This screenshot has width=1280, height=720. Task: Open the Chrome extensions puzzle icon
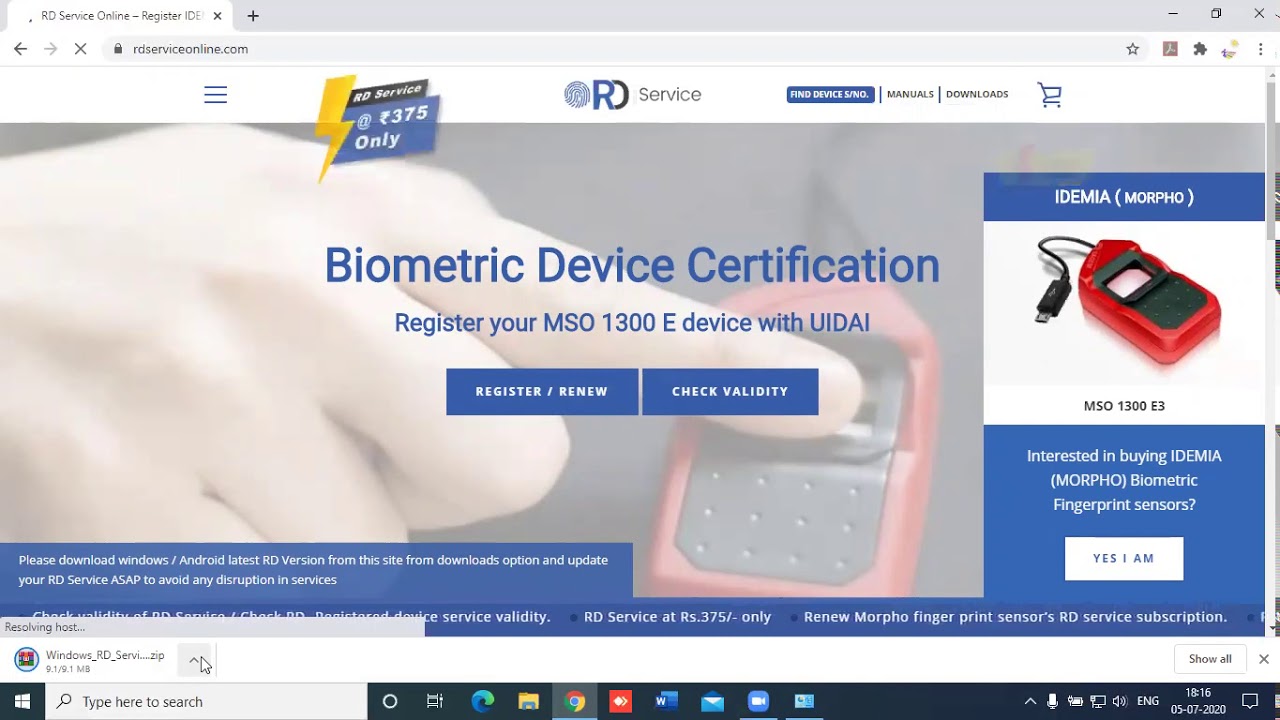(x=1200, y=49)
